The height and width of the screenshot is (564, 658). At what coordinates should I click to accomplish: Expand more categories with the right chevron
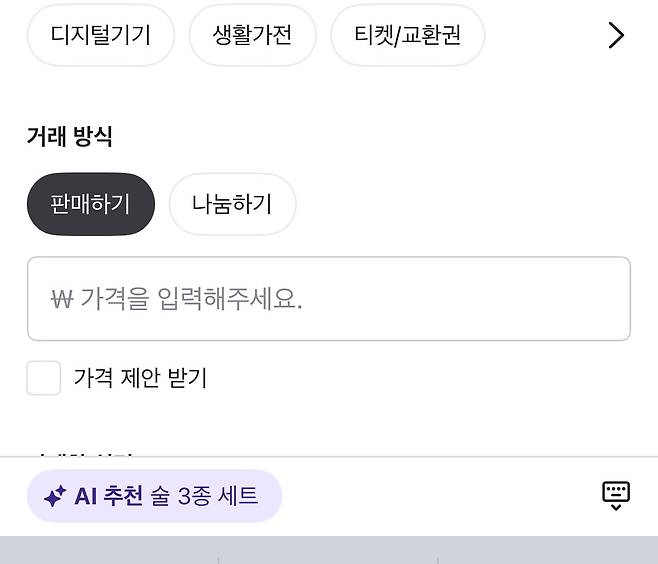tap(616, 36)
